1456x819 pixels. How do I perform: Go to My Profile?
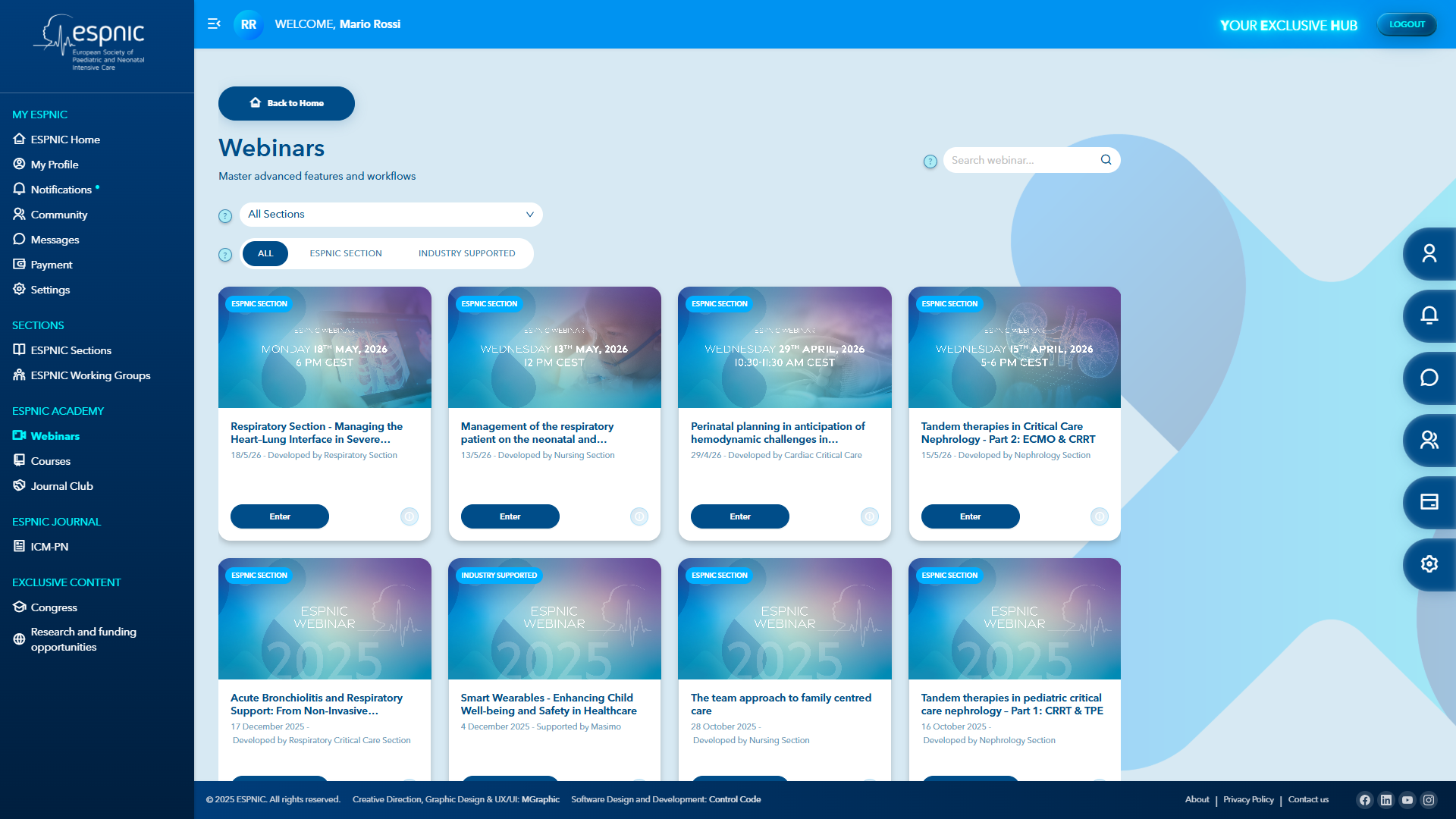[45, 165]
